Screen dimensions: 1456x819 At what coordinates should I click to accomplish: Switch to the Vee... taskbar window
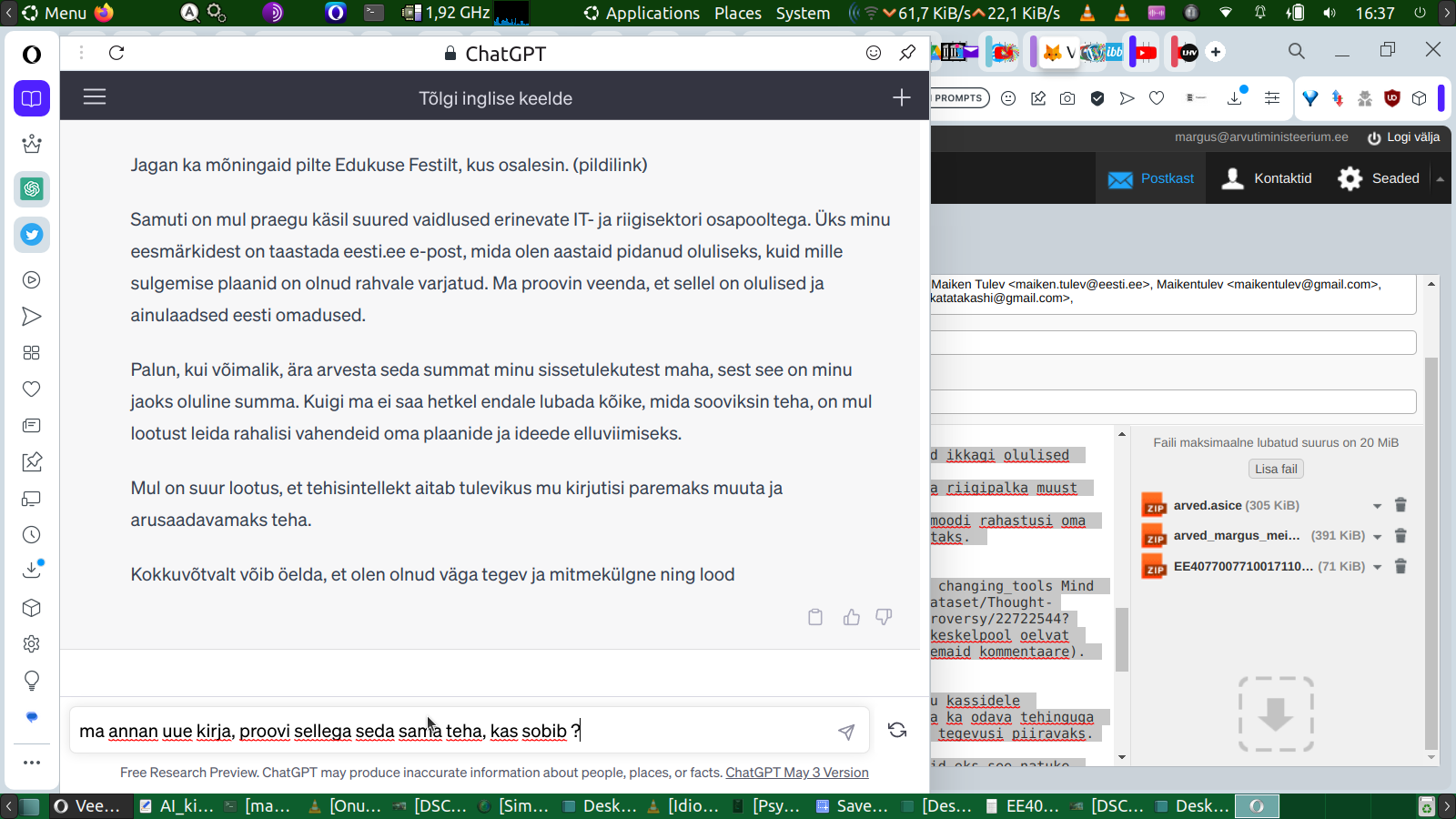click(87, 806)
